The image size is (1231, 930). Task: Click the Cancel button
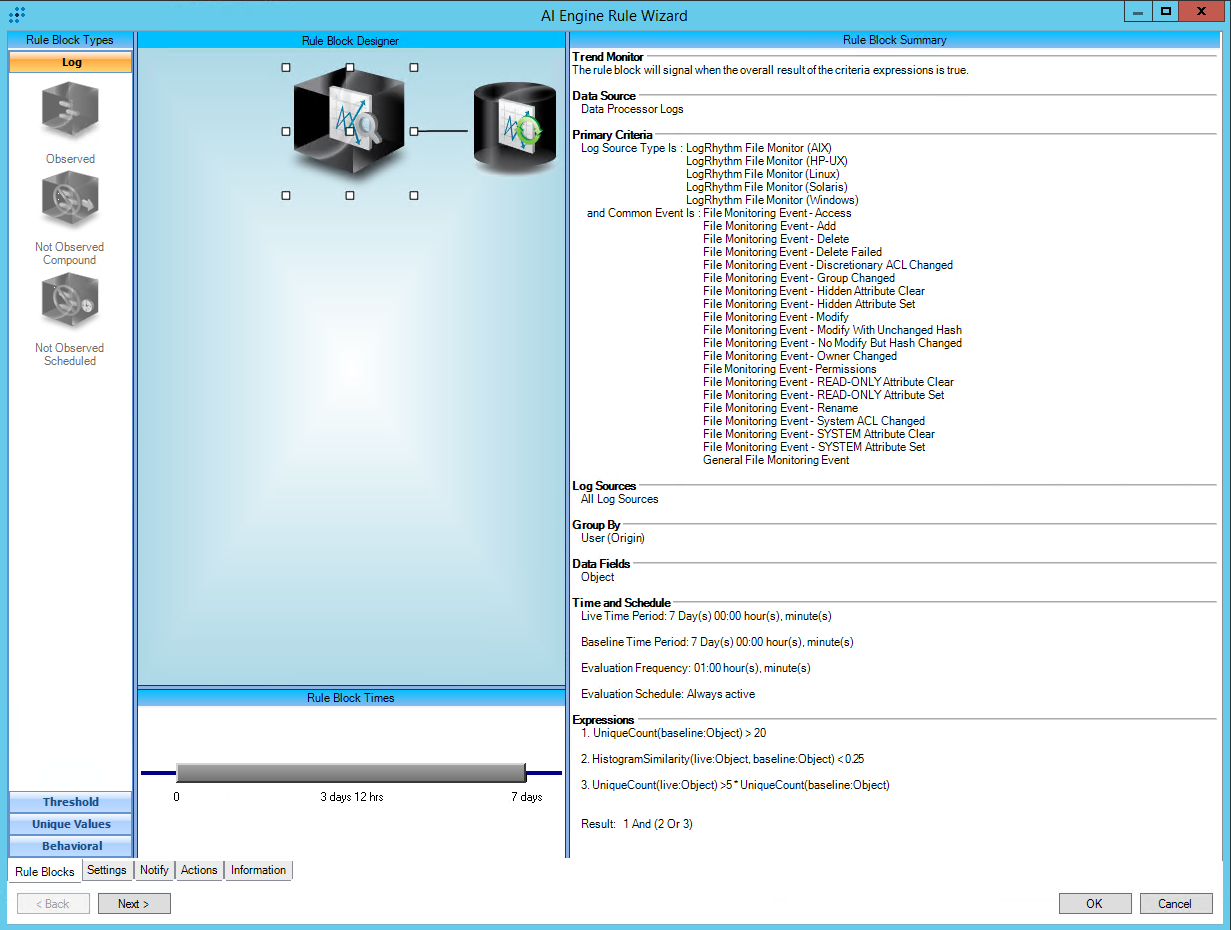pyautogui.click(x=1175, y=904)
